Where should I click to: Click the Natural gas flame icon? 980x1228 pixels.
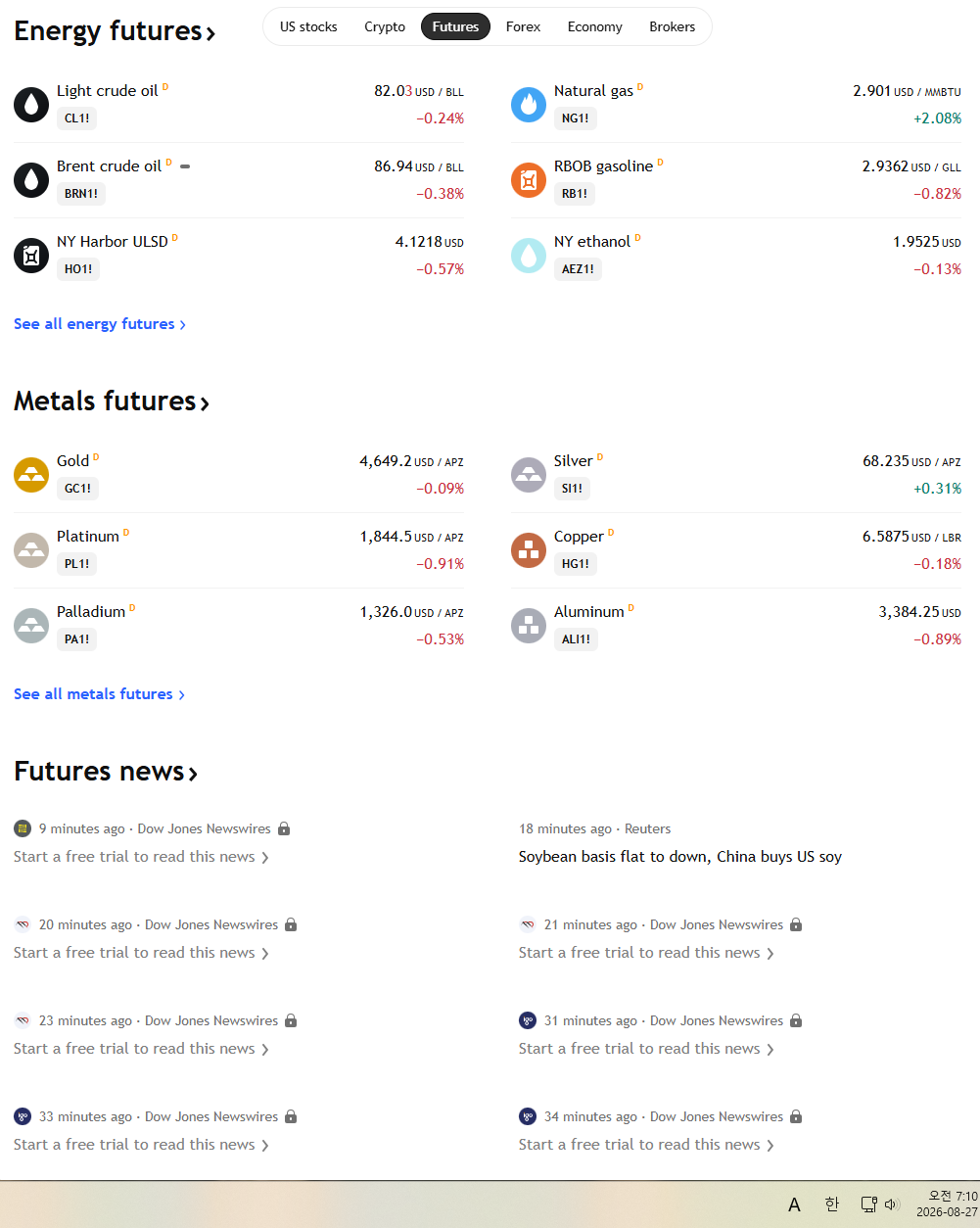pyautogui.click(x=529, y=105)
